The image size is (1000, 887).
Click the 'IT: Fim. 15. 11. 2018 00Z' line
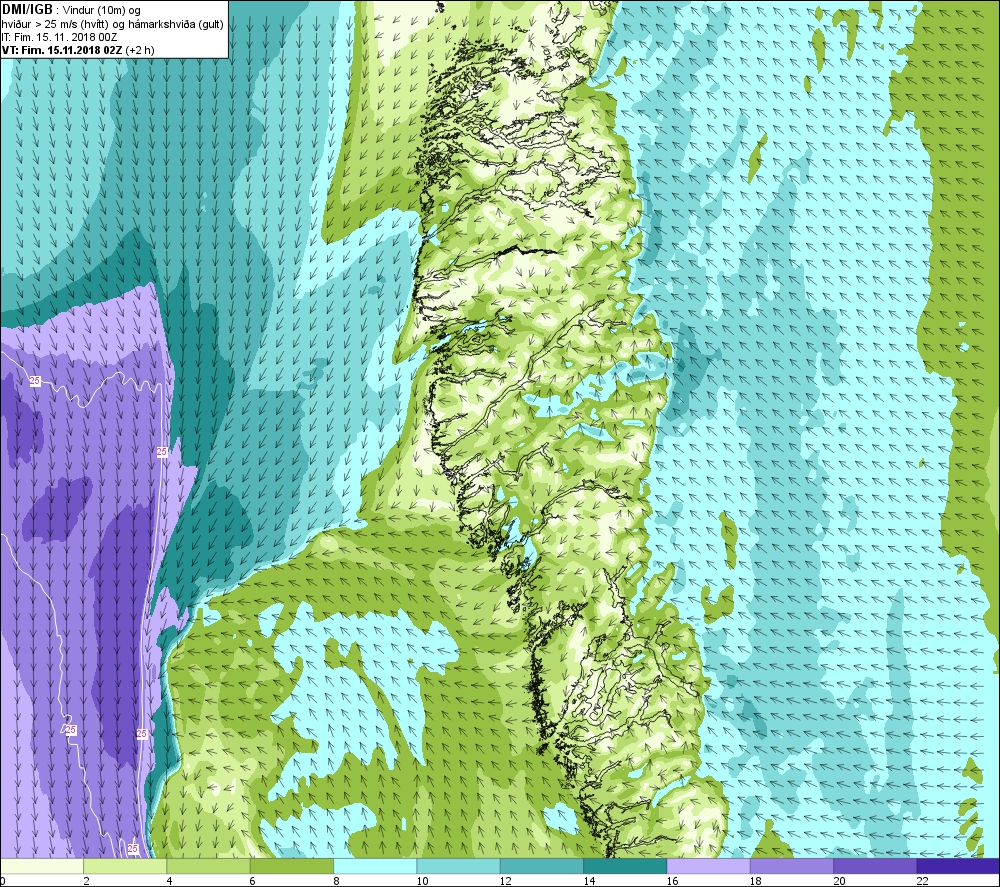[x=59, y=37]
